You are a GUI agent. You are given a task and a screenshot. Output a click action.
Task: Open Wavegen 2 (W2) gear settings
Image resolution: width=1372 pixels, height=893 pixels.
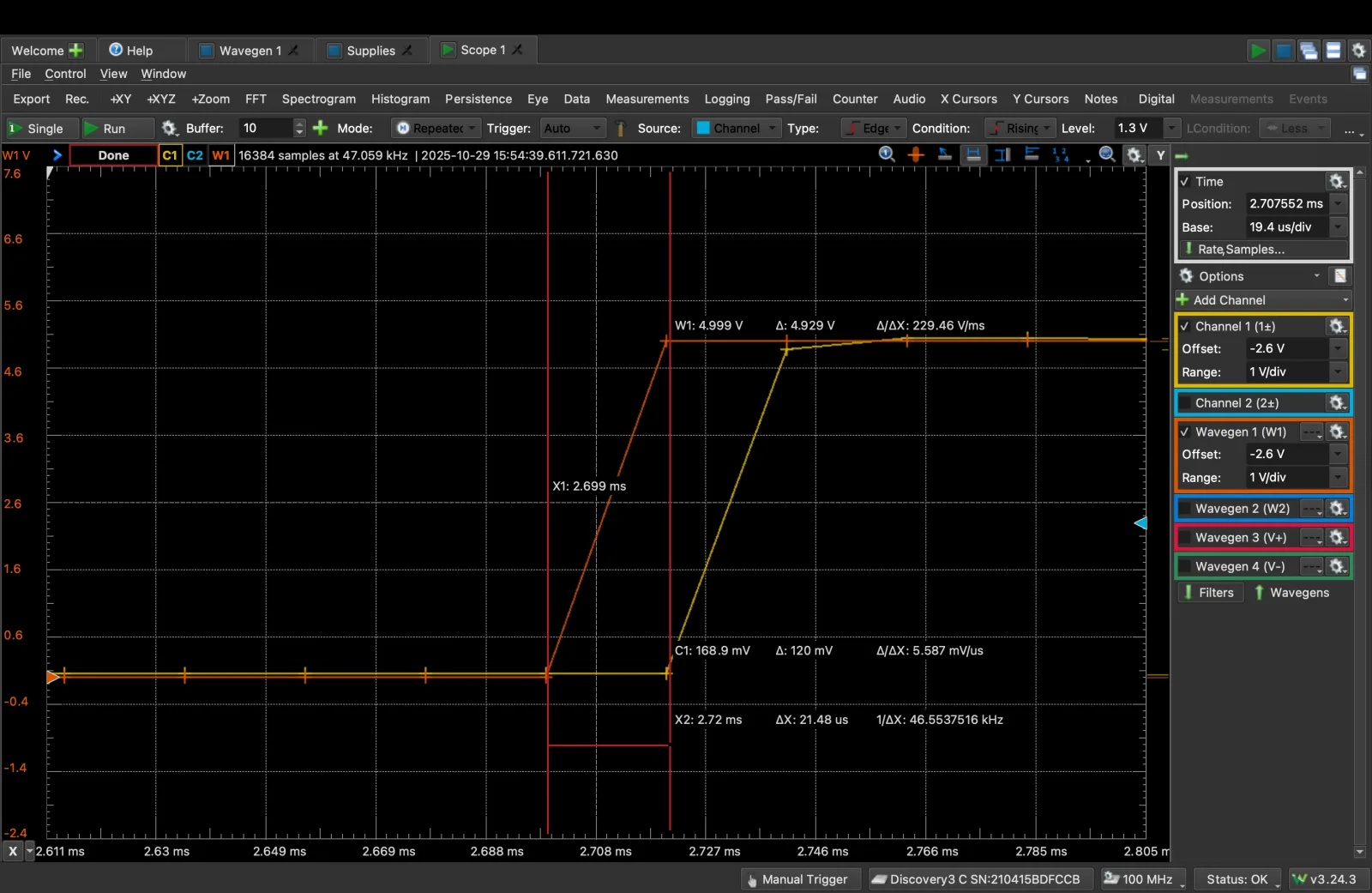[x=1337, y=509]
